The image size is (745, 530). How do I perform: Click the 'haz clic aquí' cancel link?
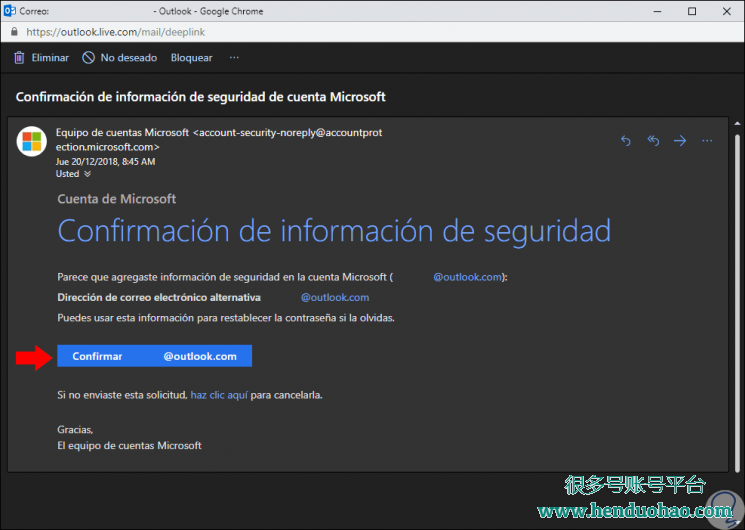219,395
